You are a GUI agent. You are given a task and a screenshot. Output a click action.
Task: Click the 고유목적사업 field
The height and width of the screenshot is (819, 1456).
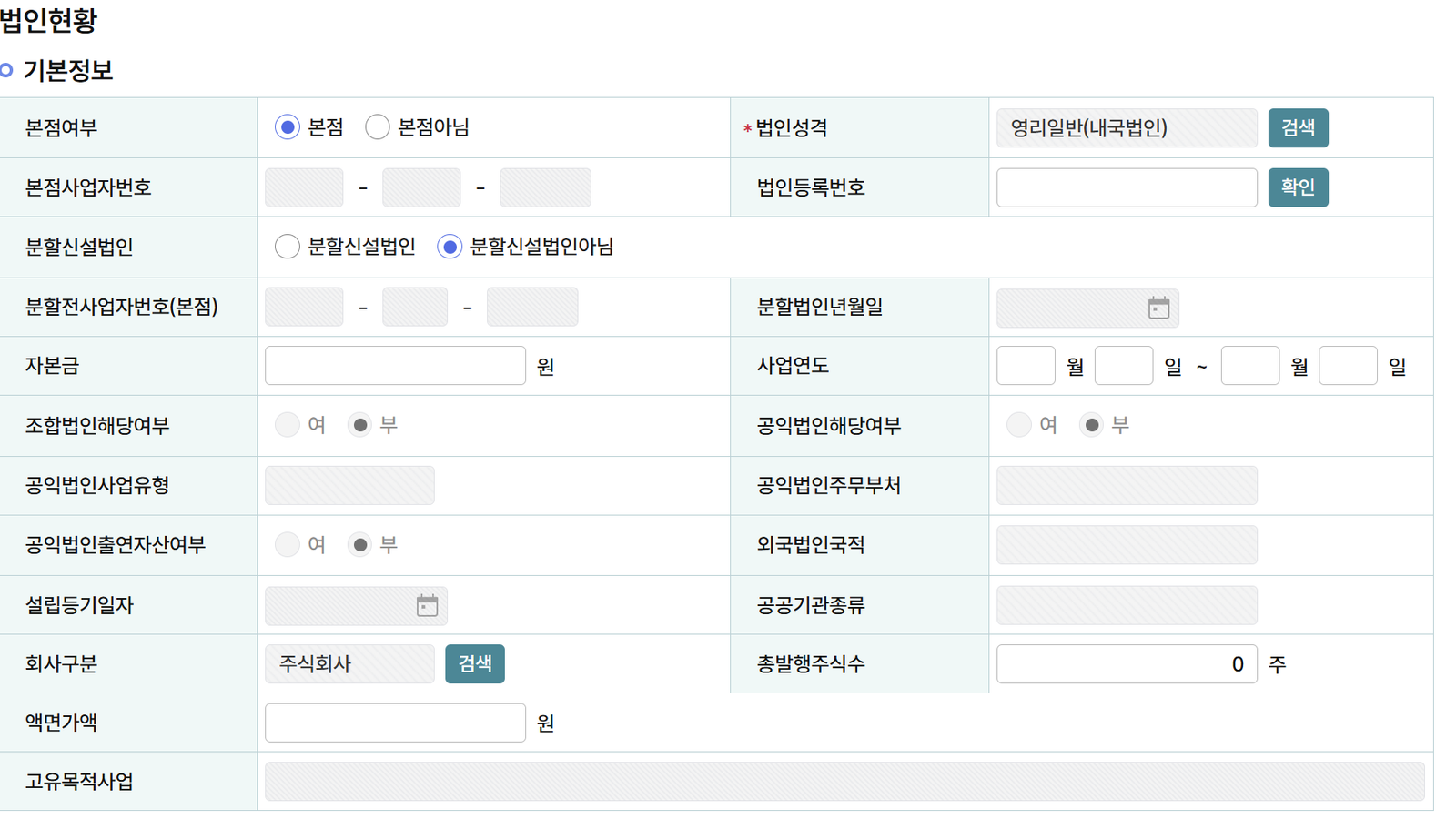[844, 782]
